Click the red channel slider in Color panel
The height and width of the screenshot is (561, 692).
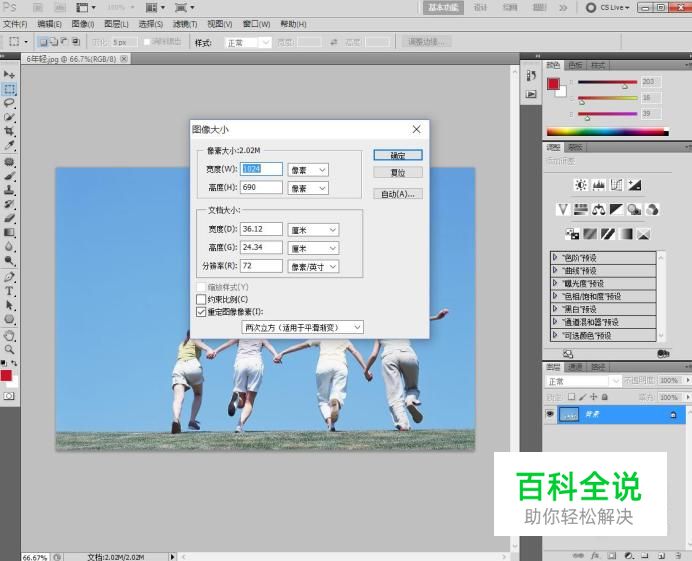pos(608,83)
